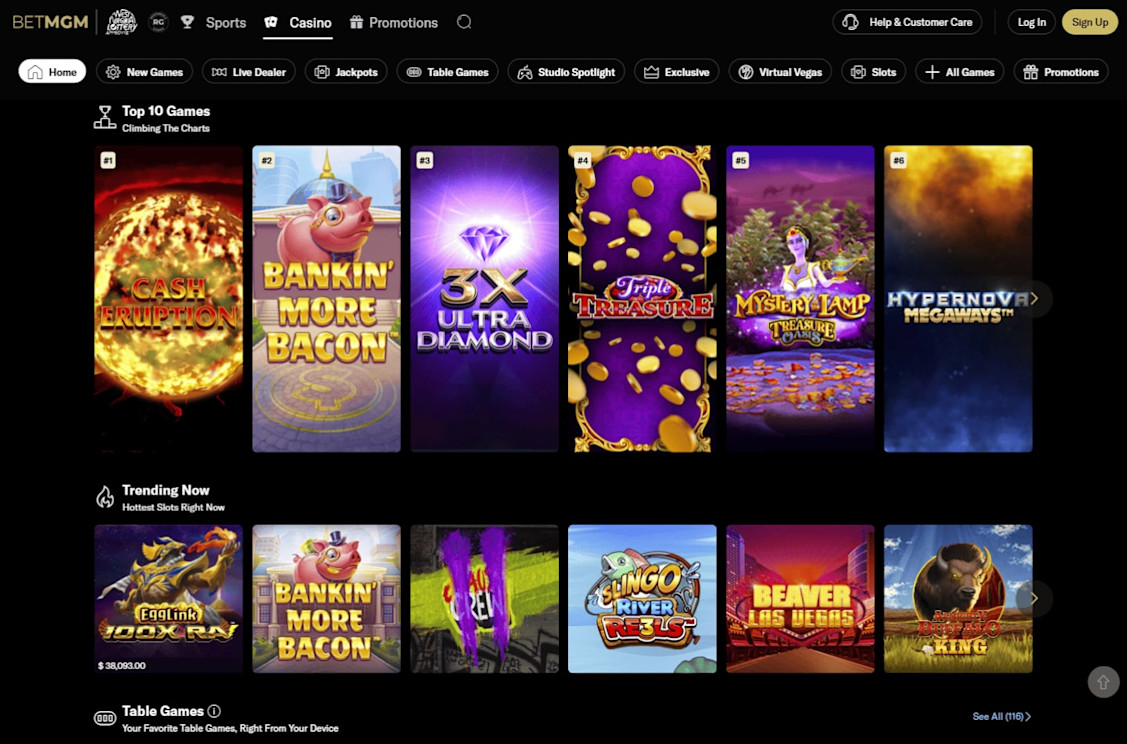The image size is (1127, 744).
Task: Click the RG responsible gaming icon
Action: pyautogui.click(x=158, y=22)
